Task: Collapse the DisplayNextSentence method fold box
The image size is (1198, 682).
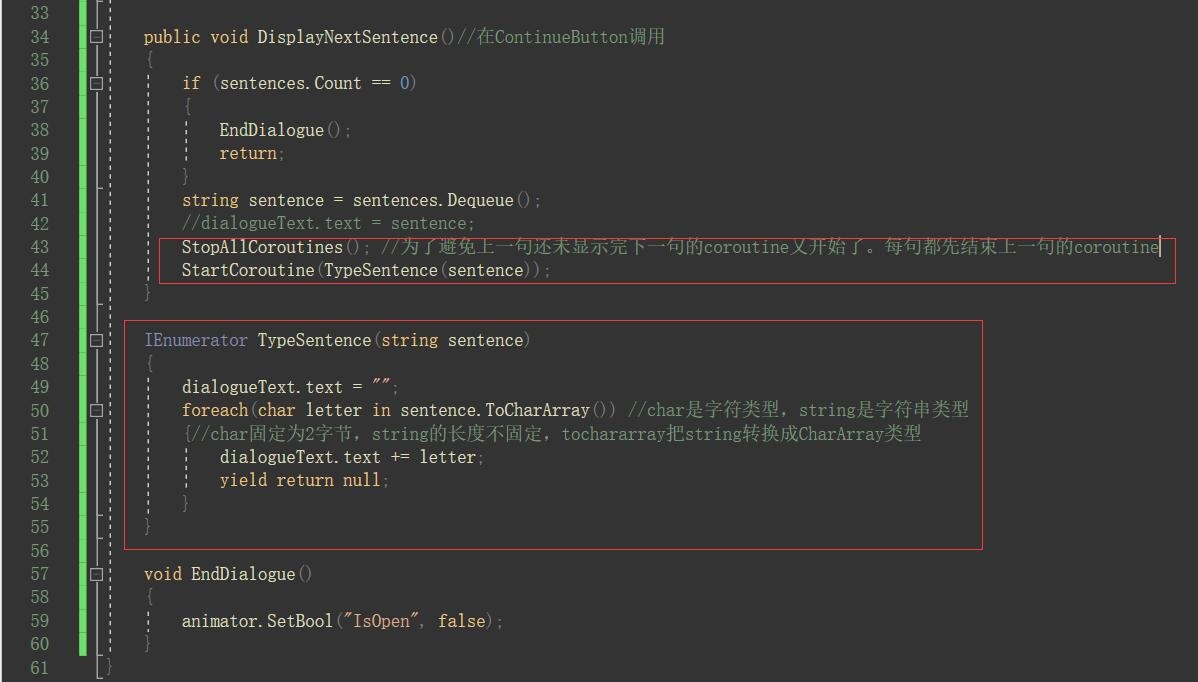Action: tap(97, 37)
